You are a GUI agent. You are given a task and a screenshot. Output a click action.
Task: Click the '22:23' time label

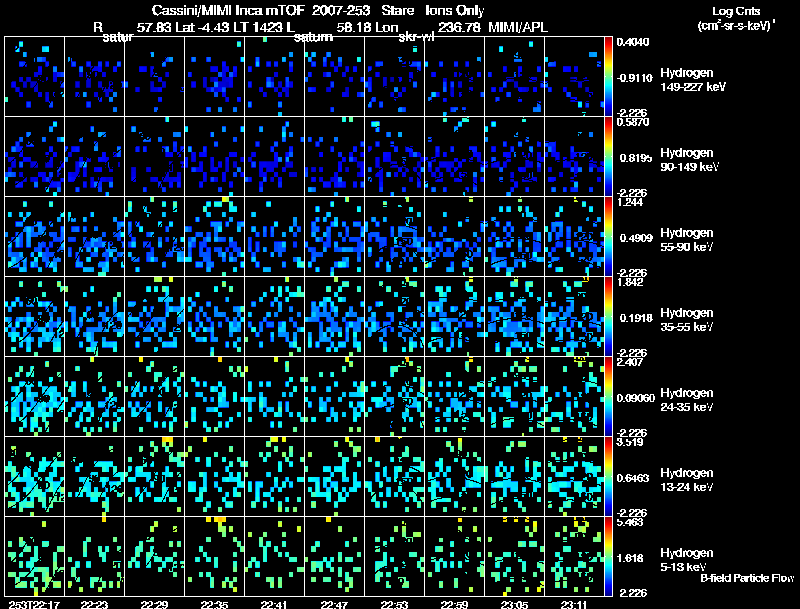click(x=94, y=604)
